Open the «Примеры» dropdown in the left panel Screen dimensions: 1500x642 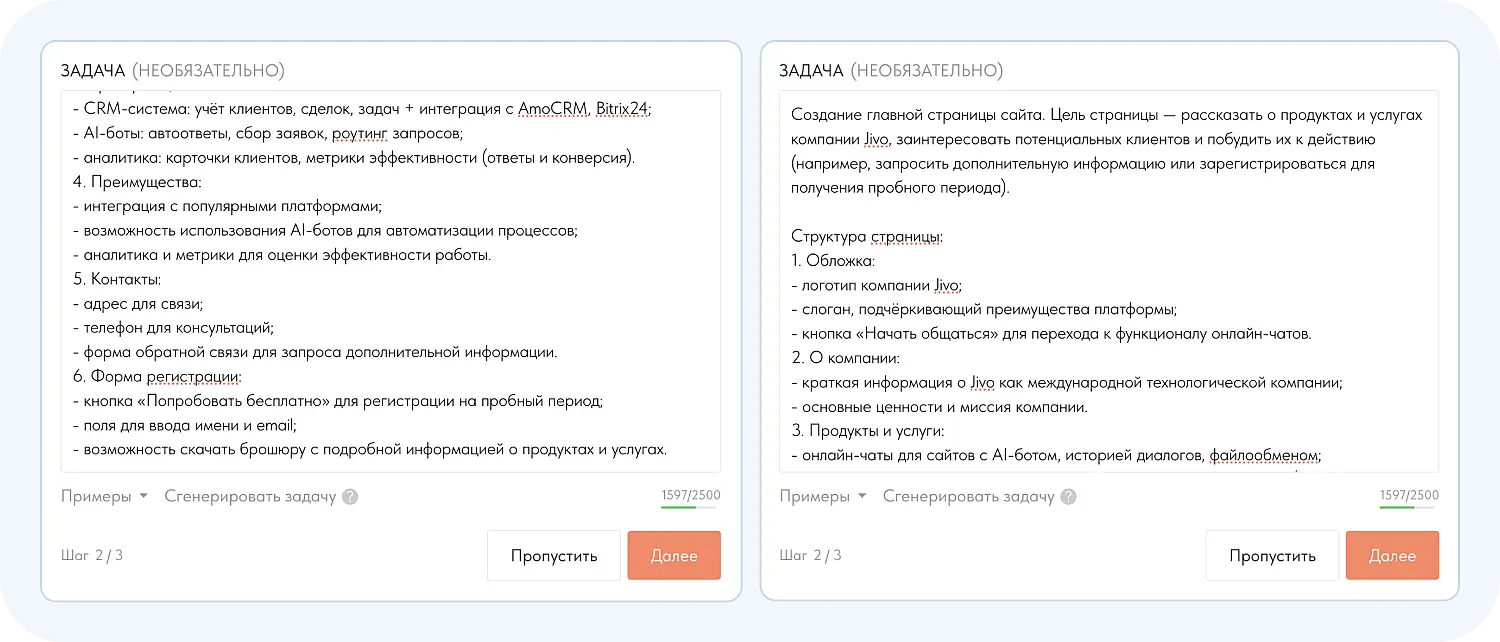point(96,495)
